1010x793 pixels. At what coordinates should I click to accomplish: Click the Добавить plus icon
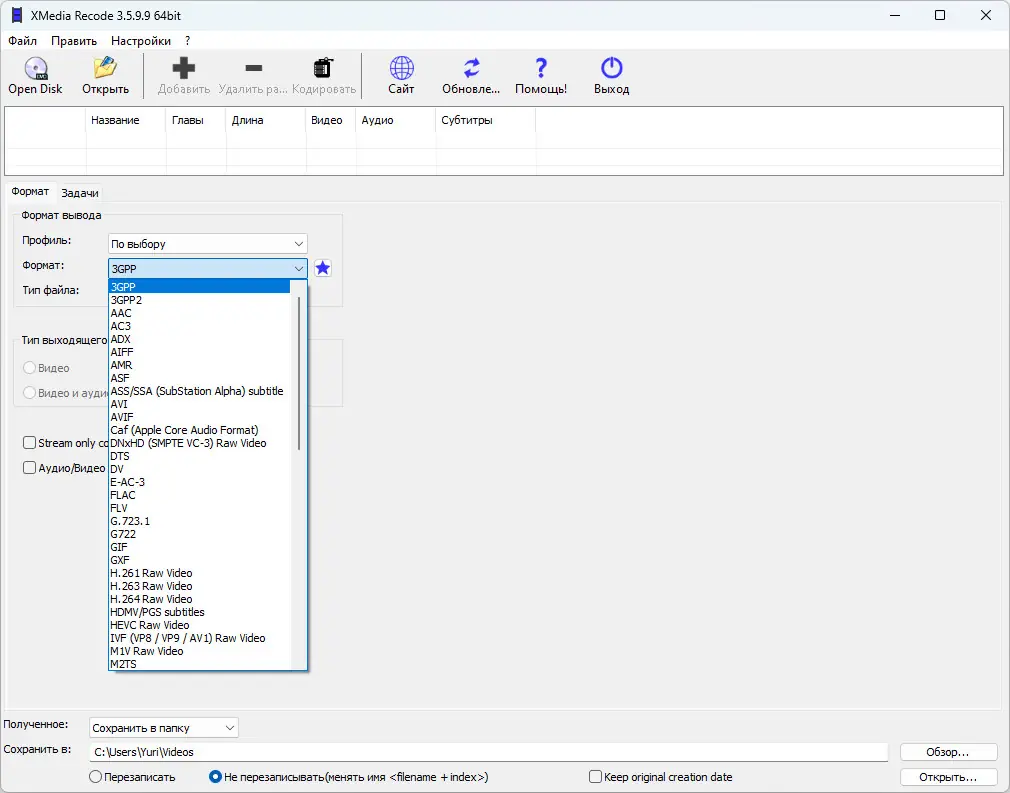(184, 68)
